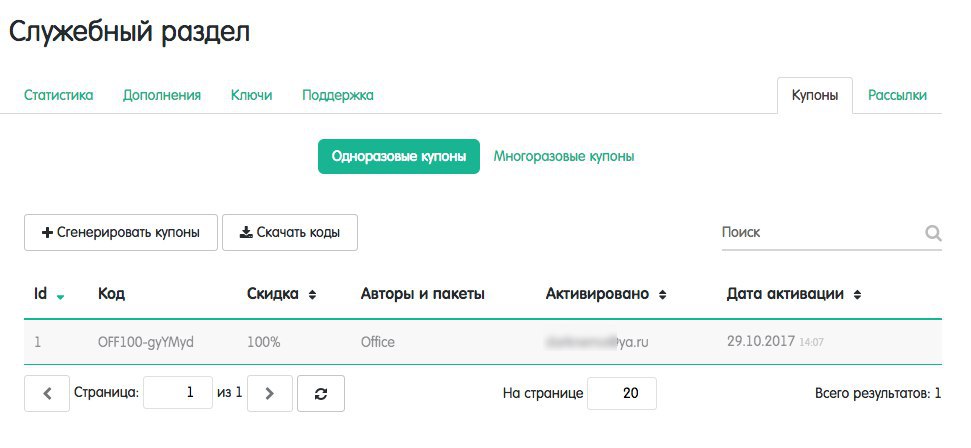
Task: Click Скачать коды button
Action: [x=290, y=233]
